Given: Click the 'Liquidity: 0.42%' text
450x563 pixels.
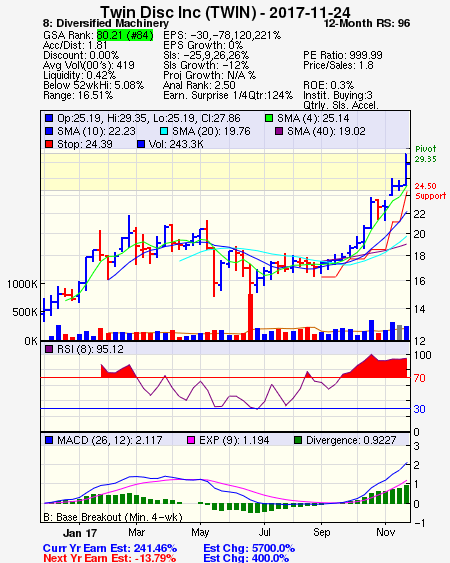Looking at the screenshot, I should (x=79, y=75).
